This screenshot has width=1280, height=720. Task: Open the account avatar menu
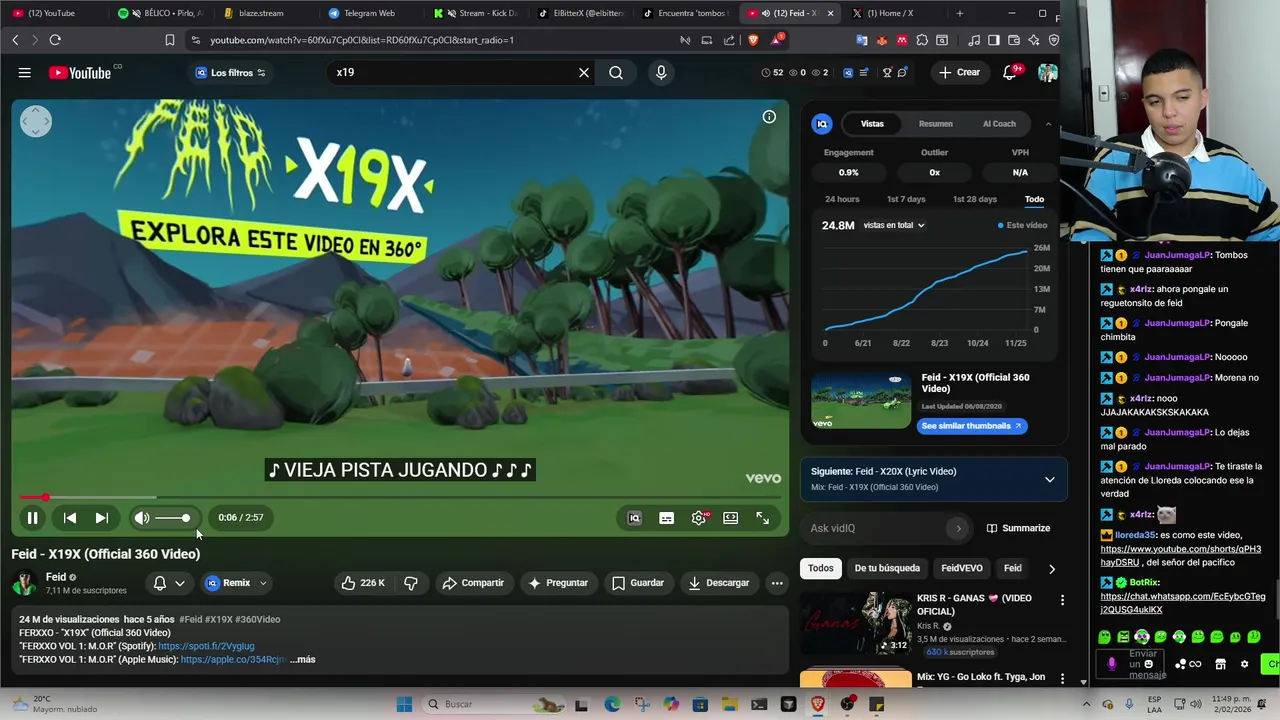tap(1047, 73)
